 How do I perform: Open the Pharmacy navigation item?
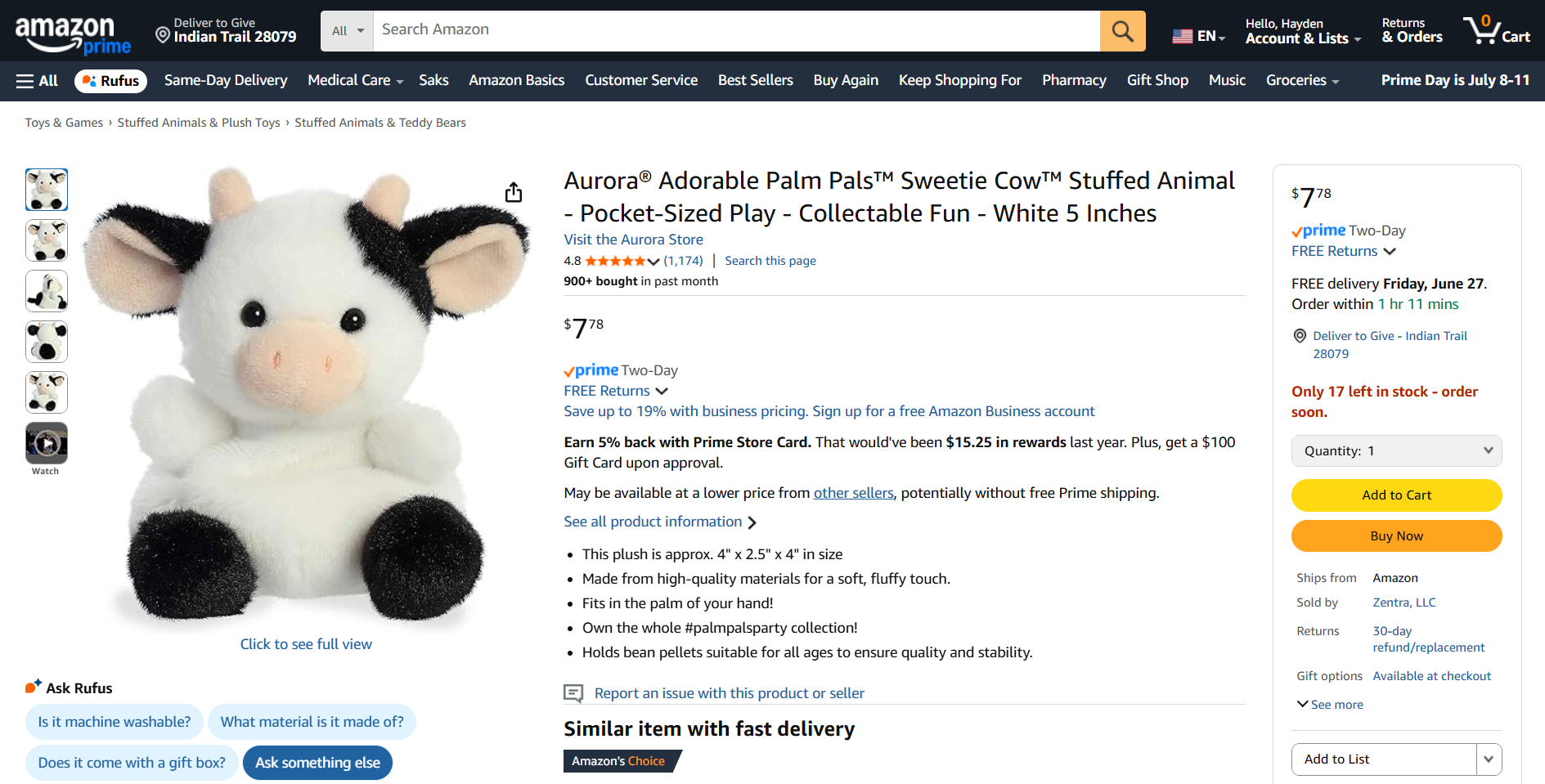coord(1073,80)
